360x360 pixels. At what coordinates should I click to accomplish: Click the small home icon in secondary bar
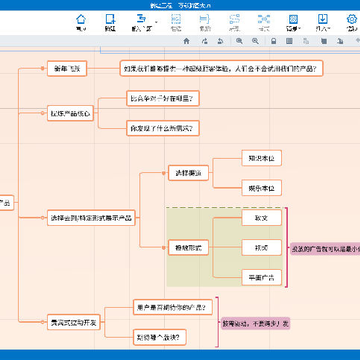pos(186,41)
